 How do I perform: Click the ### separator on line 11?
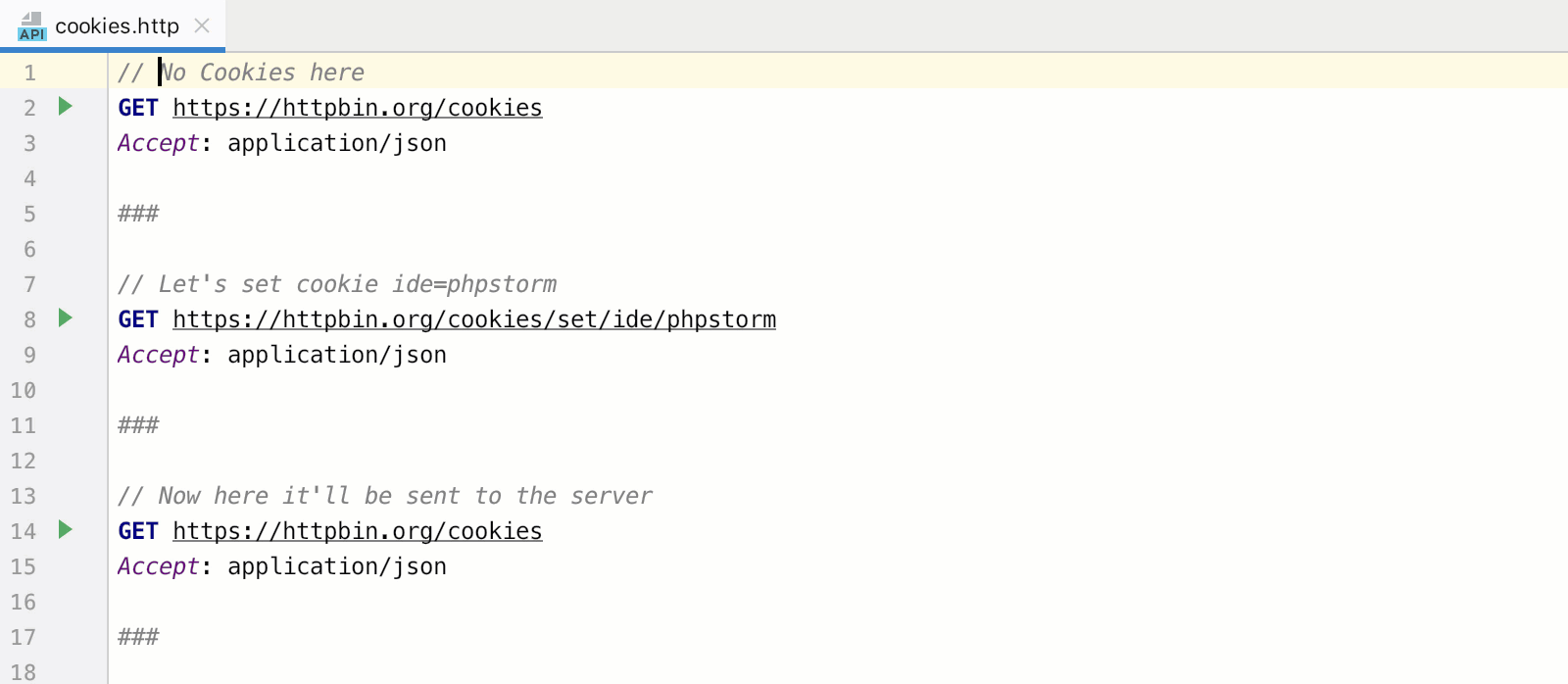click(138, 425)
